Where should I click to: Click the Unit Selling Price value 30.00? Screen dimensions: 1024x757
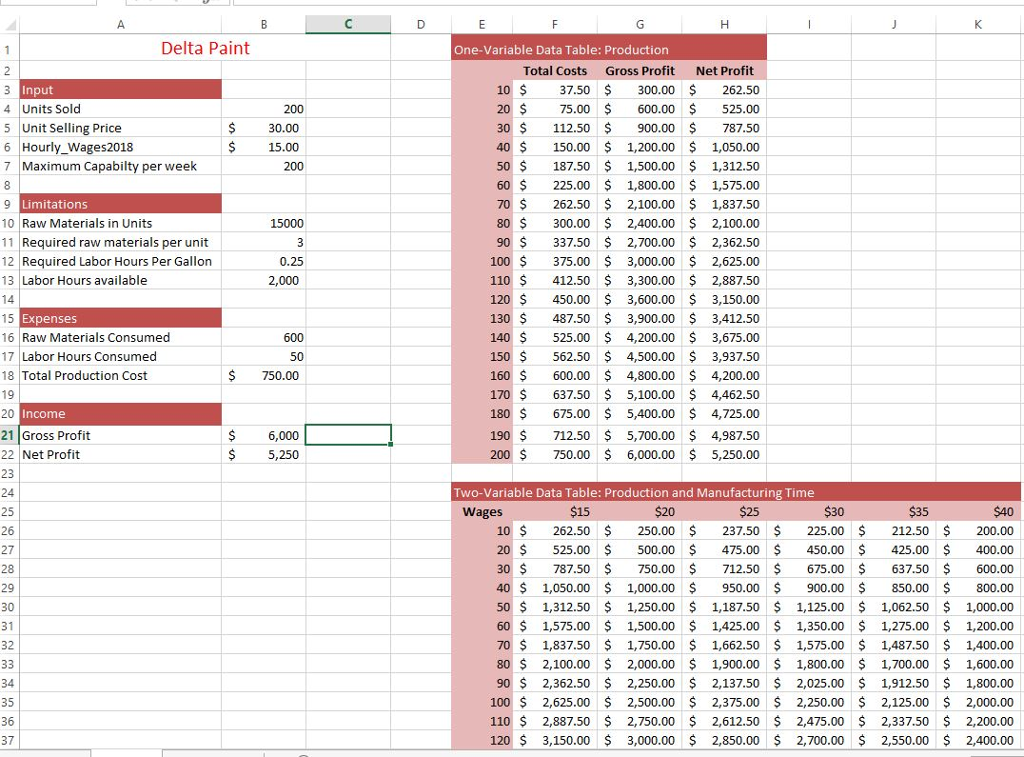tap(283, 128)
